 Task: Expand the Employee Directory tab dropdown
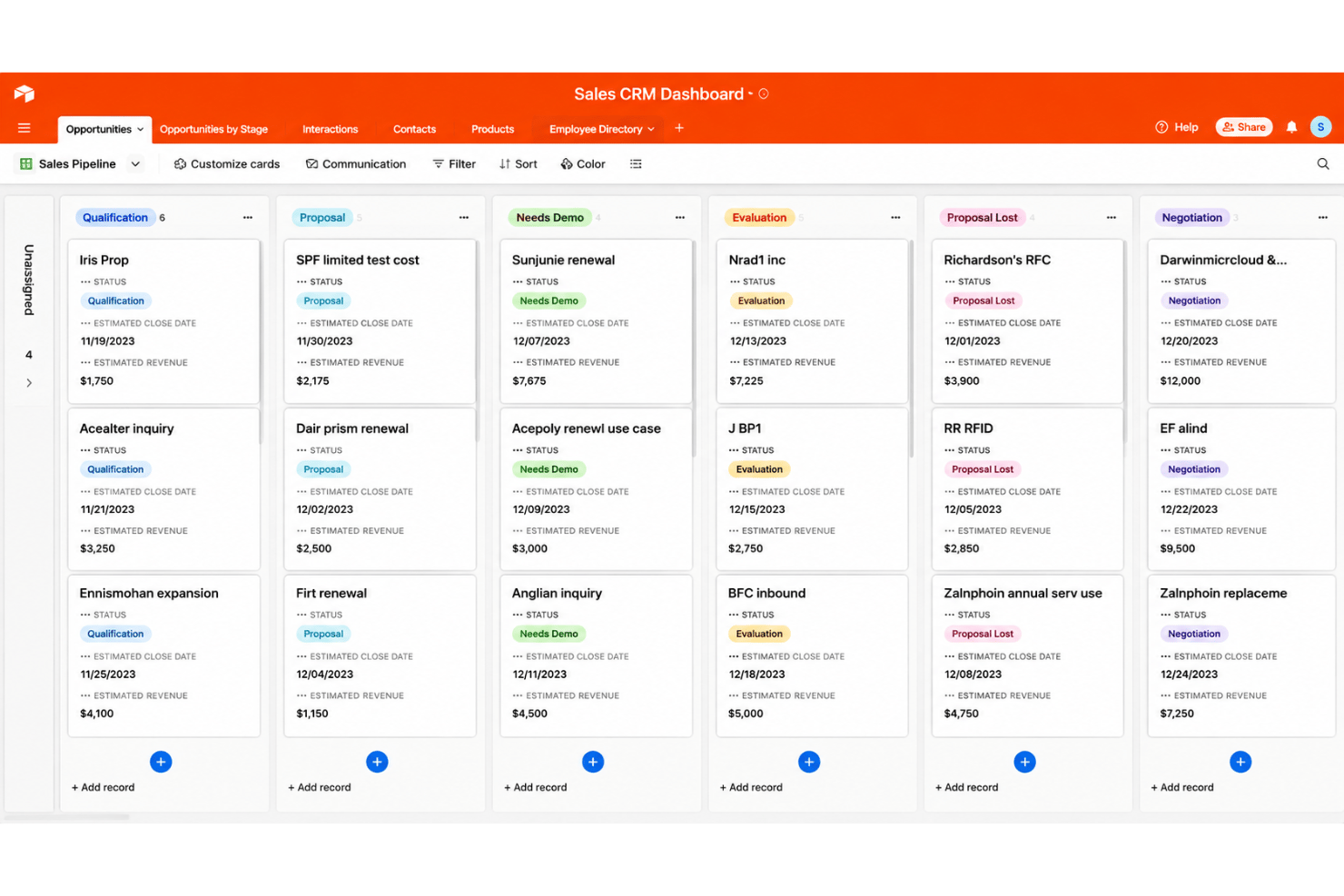(651, 129)
